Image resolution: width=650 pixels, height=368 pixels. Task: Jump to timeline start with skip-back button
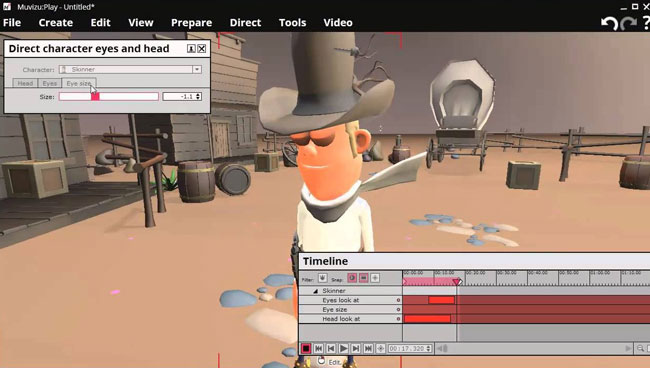tap(318, 349)
